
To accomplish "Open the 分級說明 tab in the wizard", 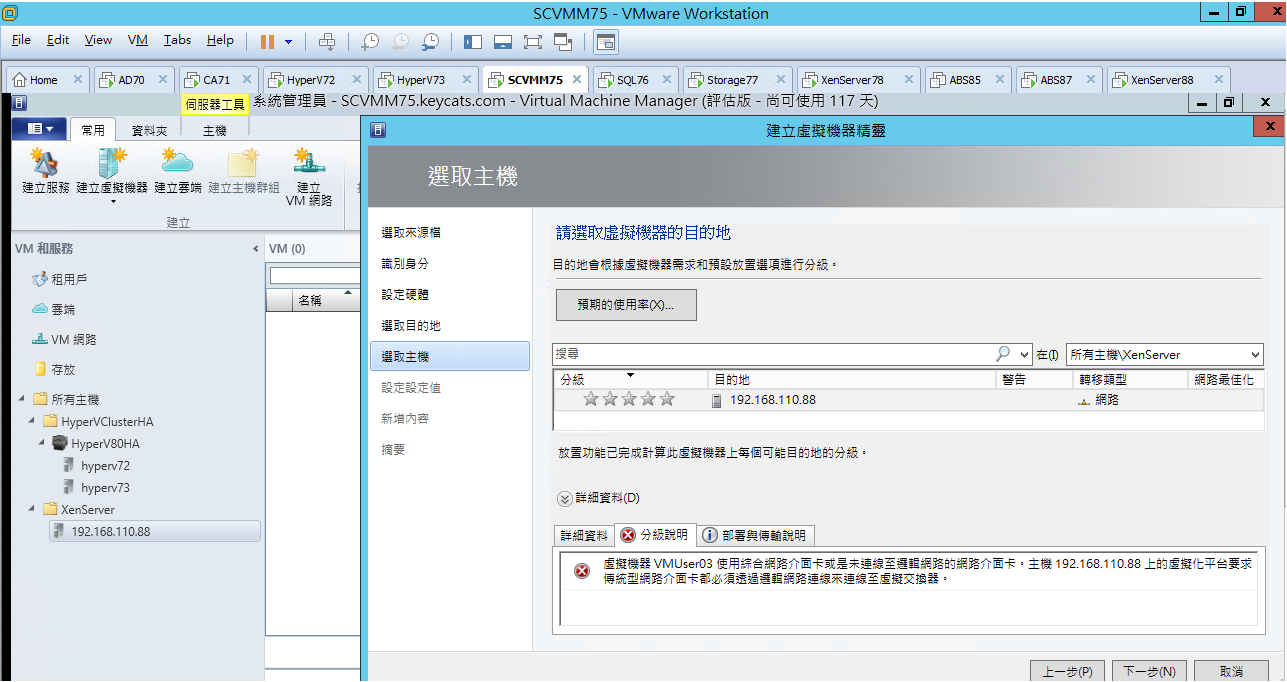I will 655,535.
